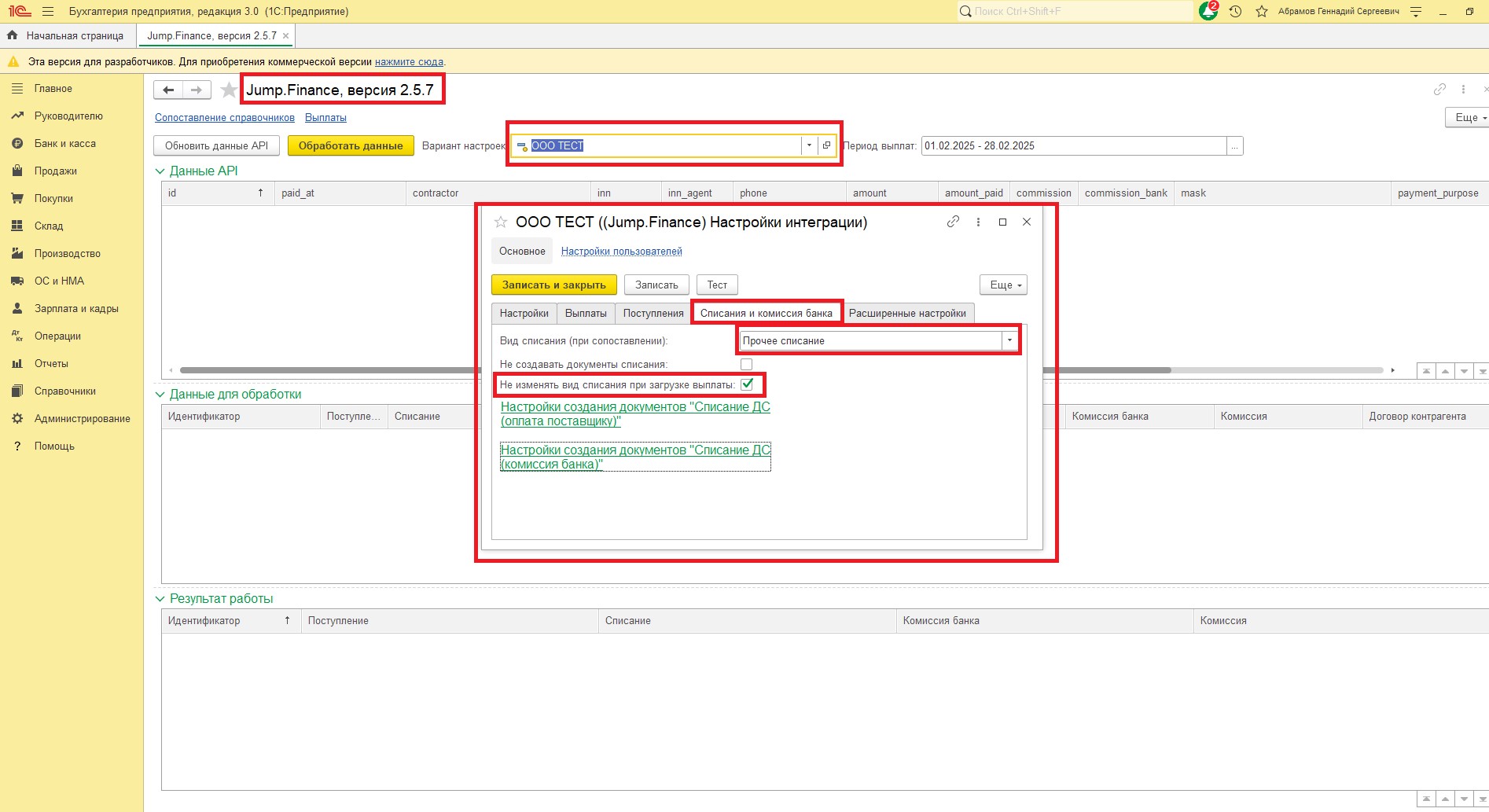Image resolution: width=1489 pixels, height=812 pixels.
Task: Open ellipsis picker beside Период выплат
Action: pyautogui.click(x=1235, y=146)
